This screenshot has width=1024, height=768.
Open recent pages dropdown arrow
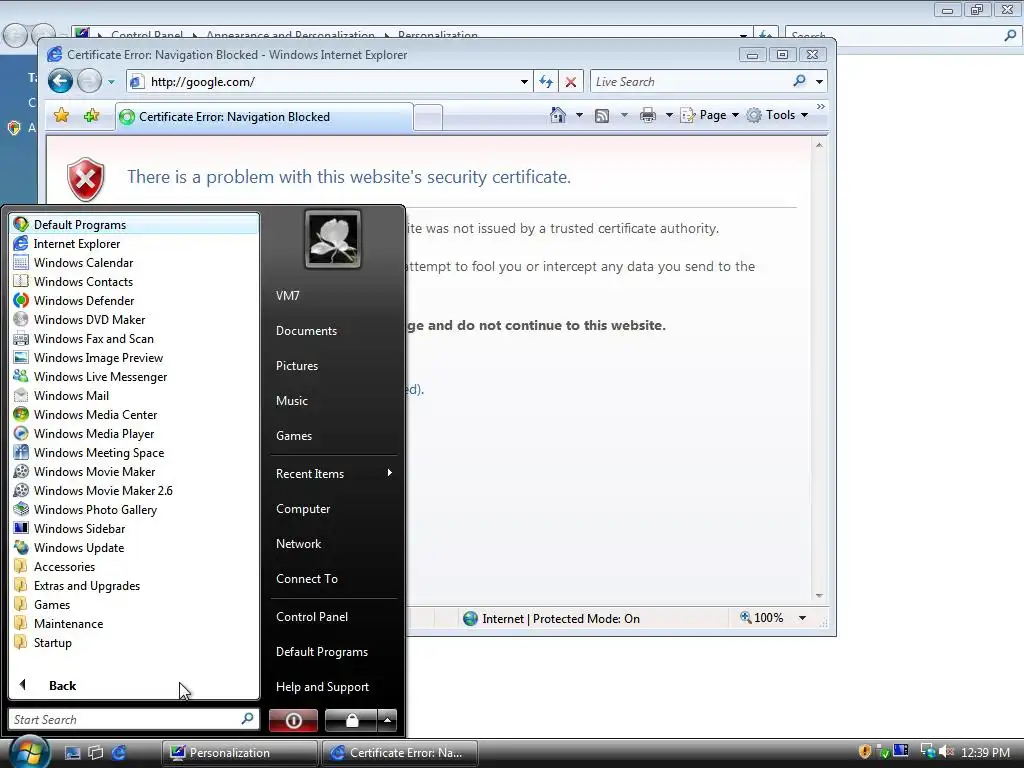pos(111,82)
